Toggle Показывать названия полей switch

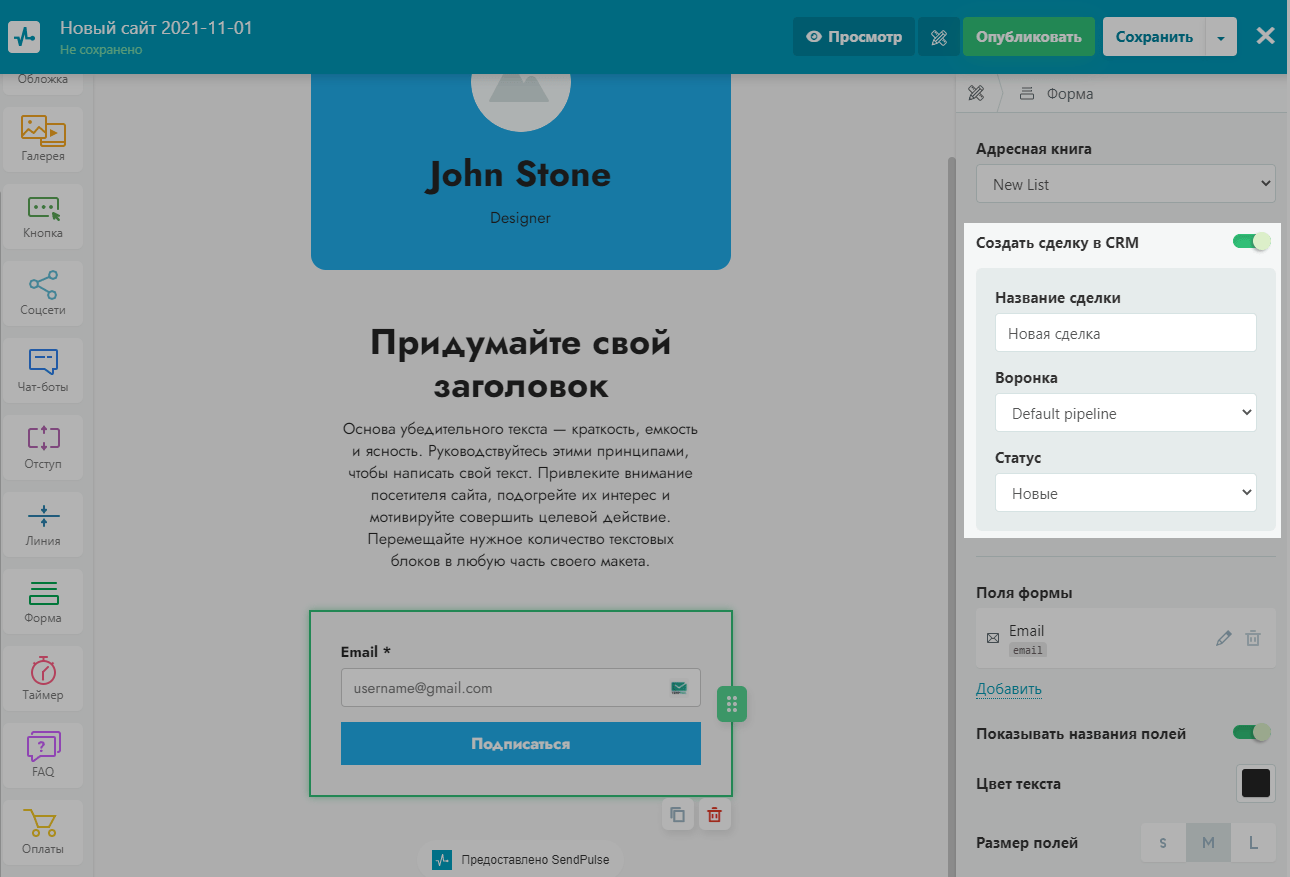tap(1251, 733)
